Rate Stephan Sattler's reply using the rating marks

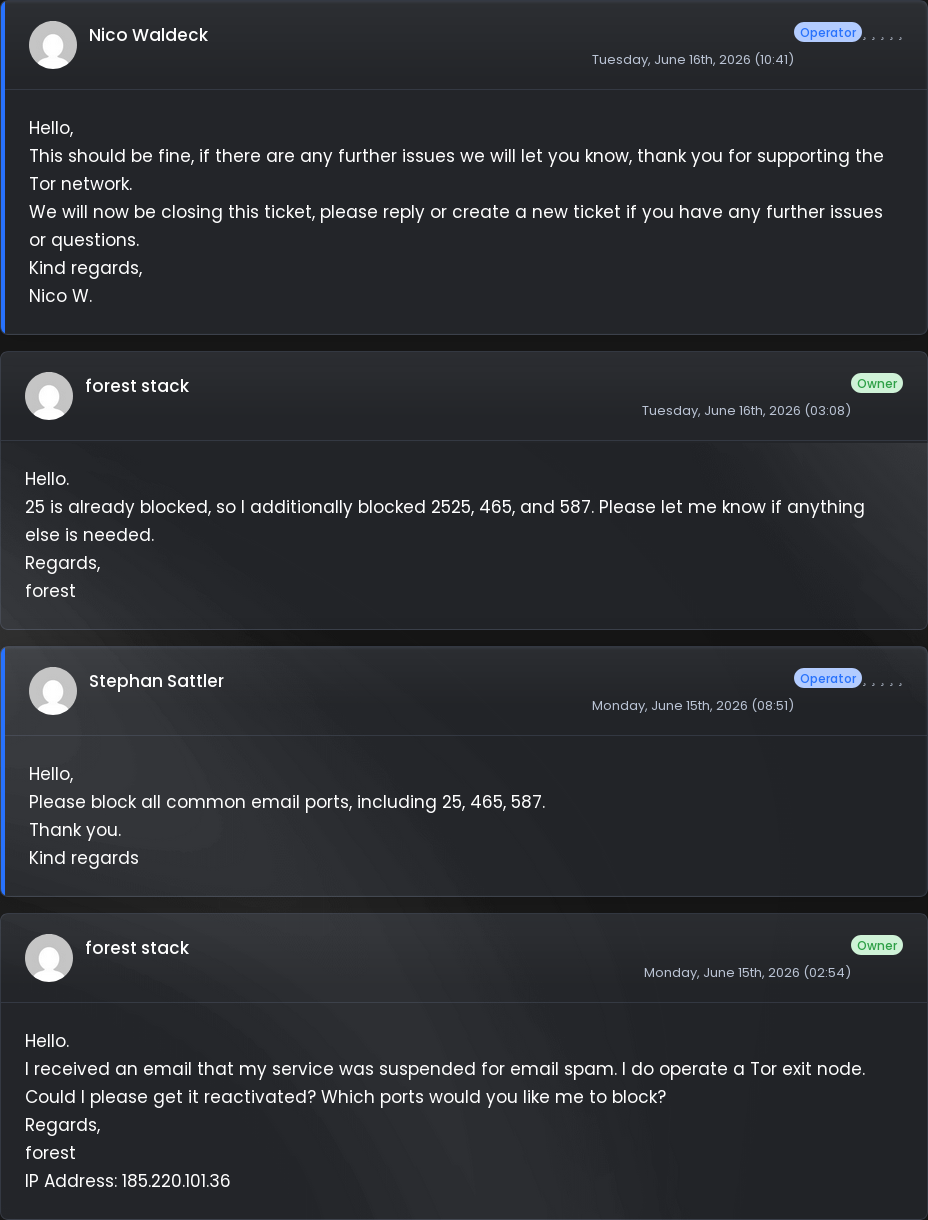(x=883, y=682)
